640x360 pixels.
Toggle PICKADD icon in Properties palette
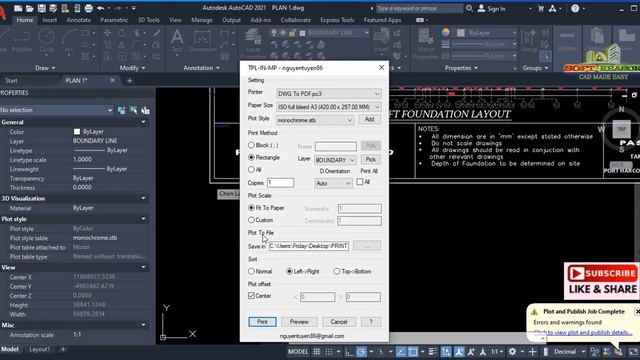121,110
